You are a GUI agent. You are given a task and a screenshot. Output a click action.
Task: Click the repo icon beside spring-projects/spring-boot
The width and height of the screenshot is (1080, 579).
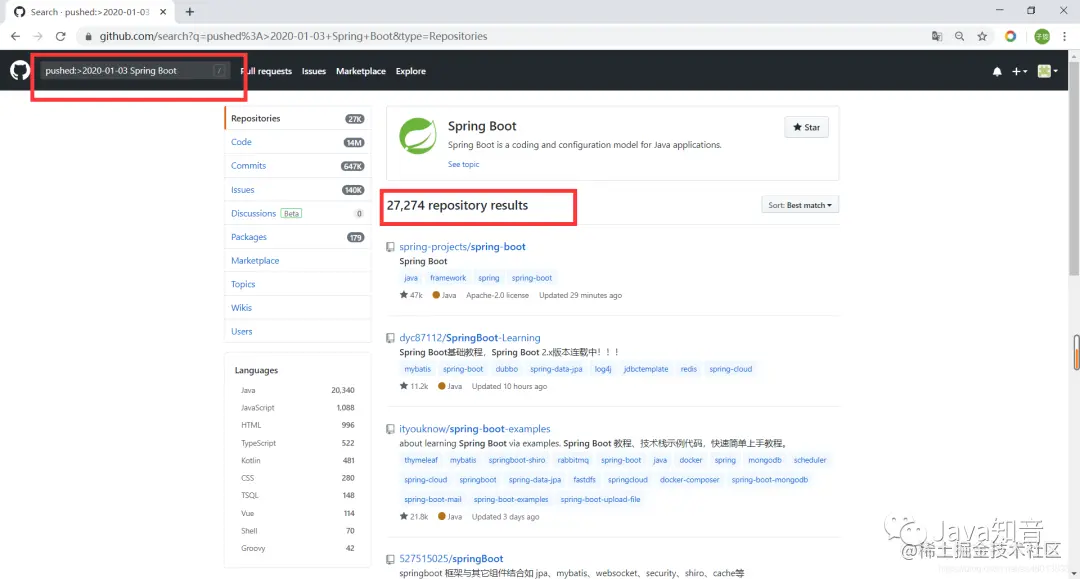tap(391, 246)
